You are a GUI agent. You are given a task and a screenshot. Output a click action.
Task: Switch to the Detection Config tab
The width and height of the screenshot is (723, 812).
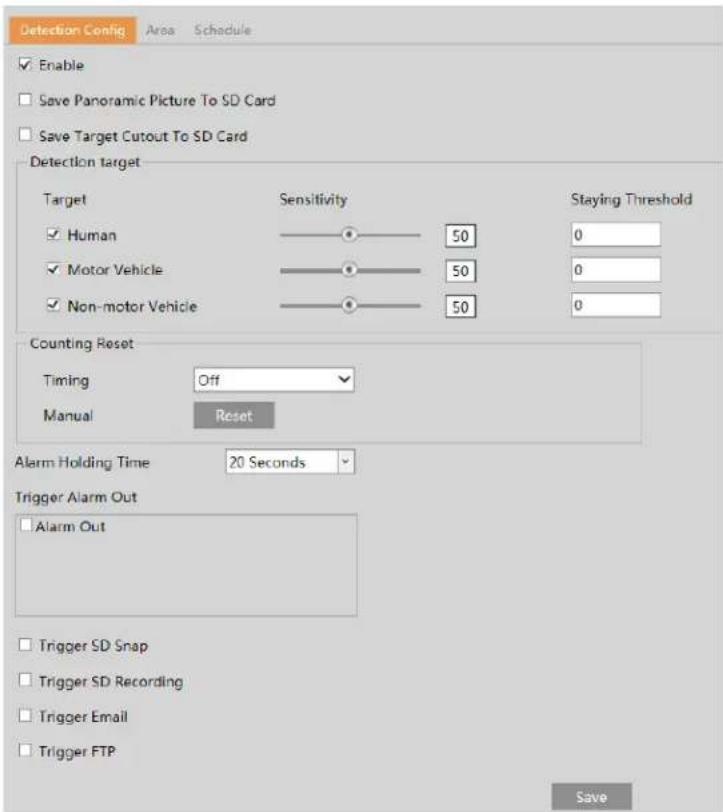pyautogui.click(x=73, y=30)
